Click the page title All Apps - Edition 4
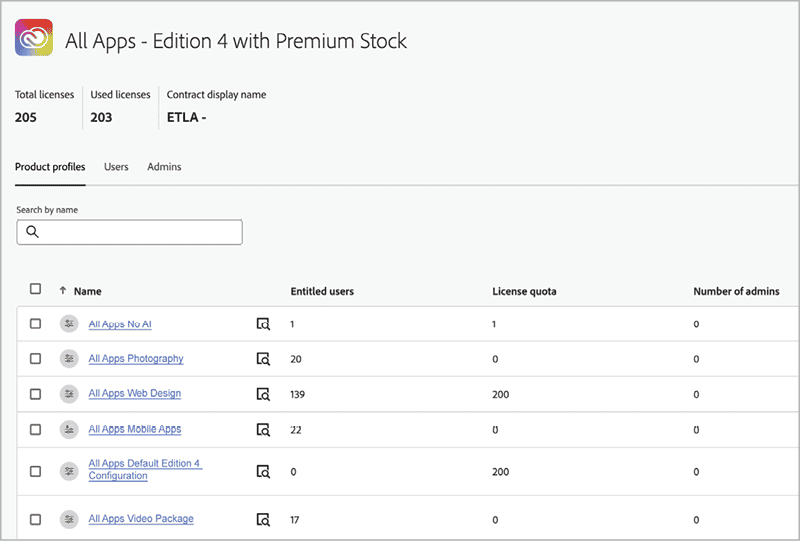 236,41
